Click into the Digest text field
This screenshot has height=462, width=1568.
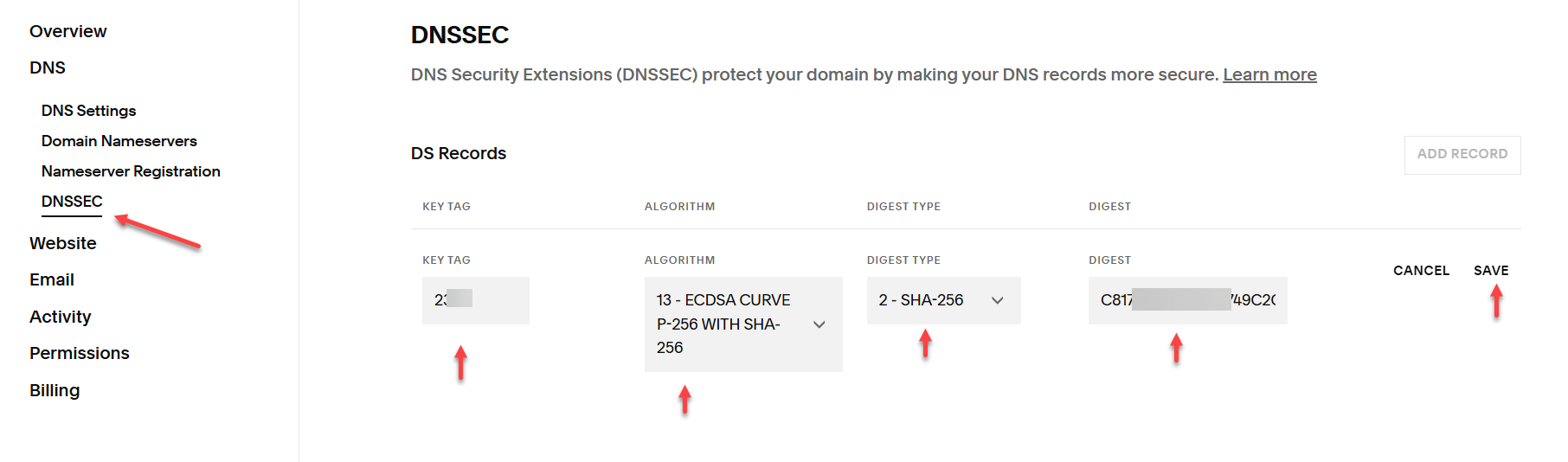1186,300
